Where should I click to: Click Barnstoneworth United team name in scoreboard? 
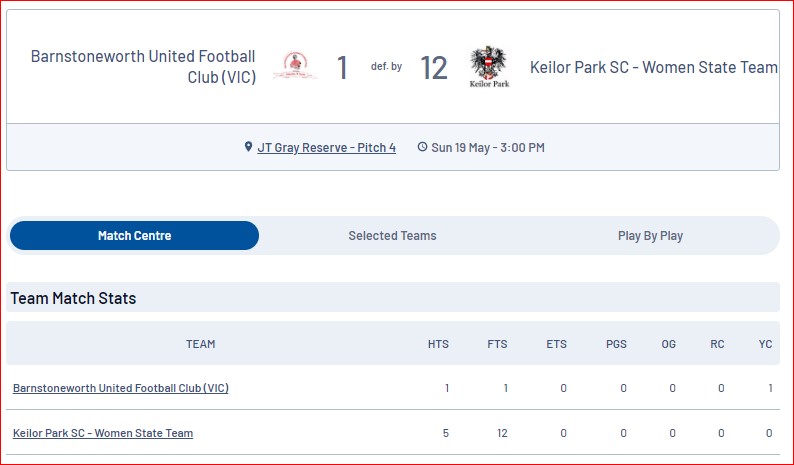[x=143, y=66]
